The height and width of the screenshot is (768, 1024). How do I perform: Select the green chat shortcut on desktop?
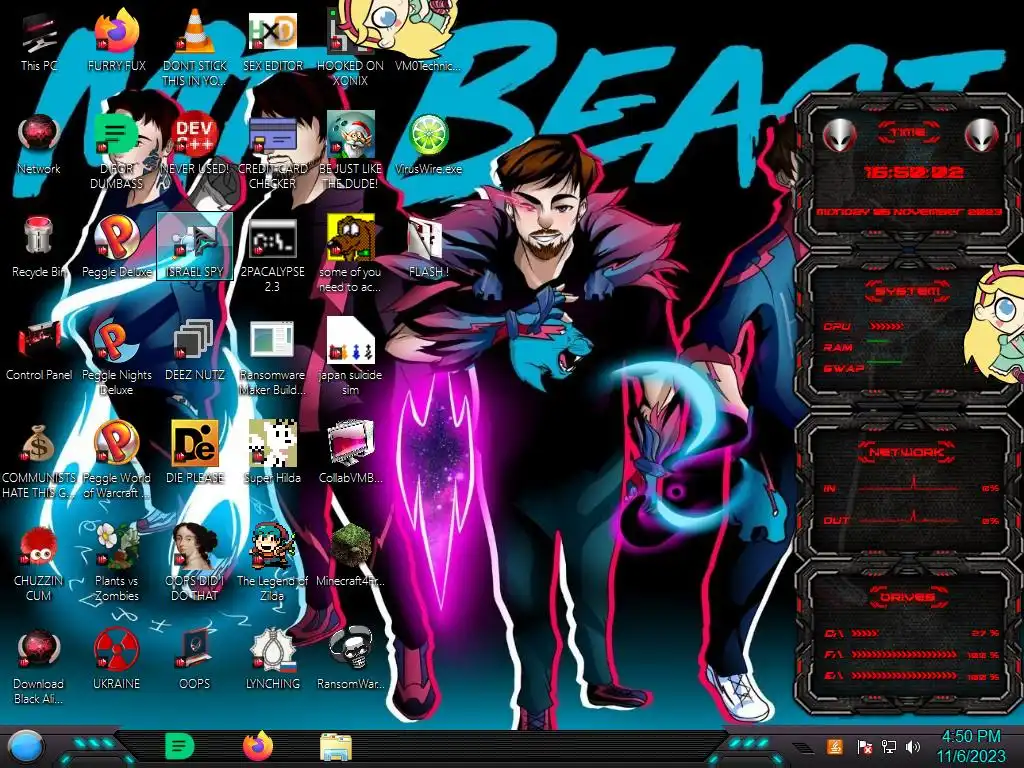116,151
